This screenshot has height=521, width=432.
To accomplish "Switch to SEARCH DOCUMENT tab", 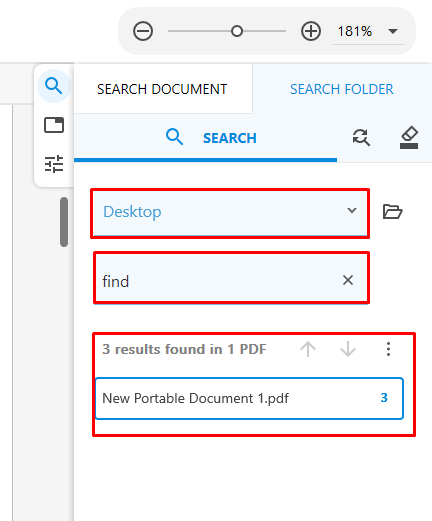I will (x=162, y=89).
